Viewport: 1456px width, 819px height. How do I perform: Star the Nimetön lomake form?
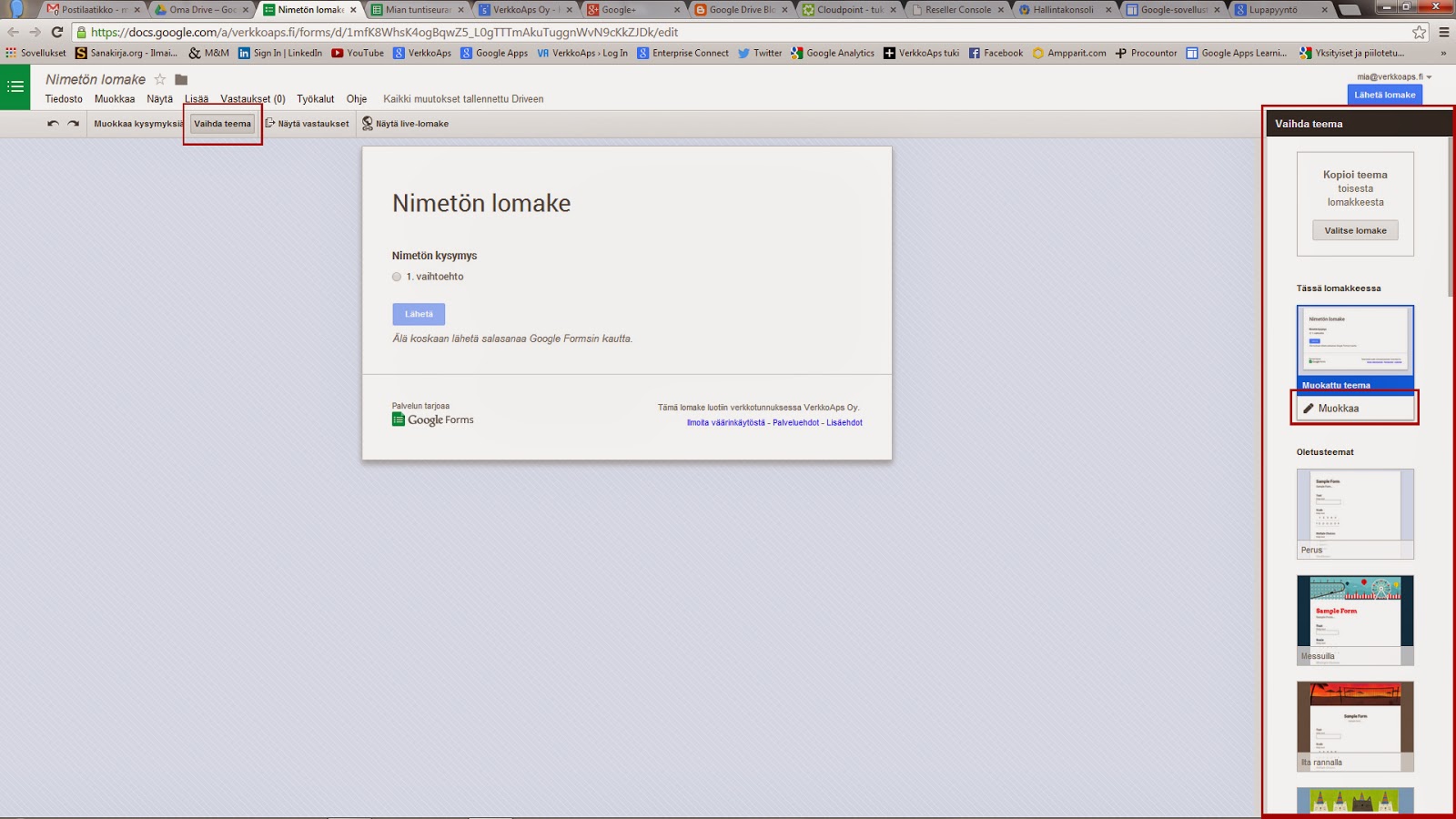click(160, 79)
